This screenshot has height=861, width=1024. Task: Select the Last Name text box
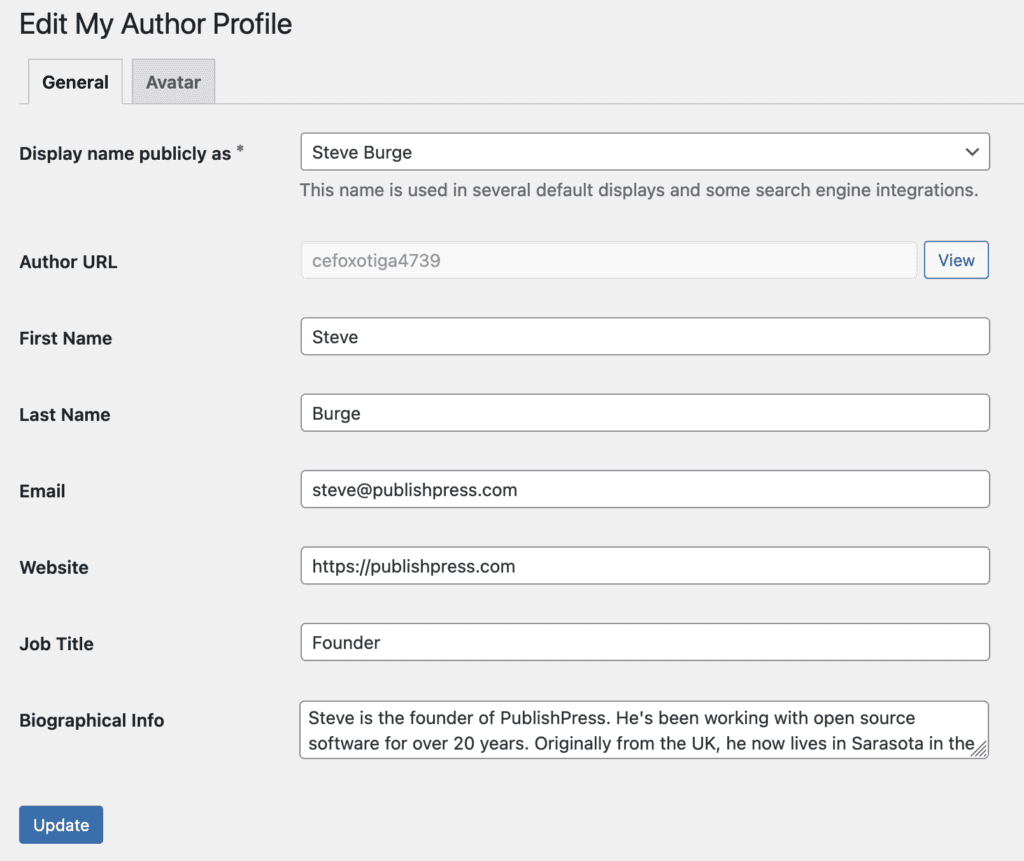[x=644, y=413]
